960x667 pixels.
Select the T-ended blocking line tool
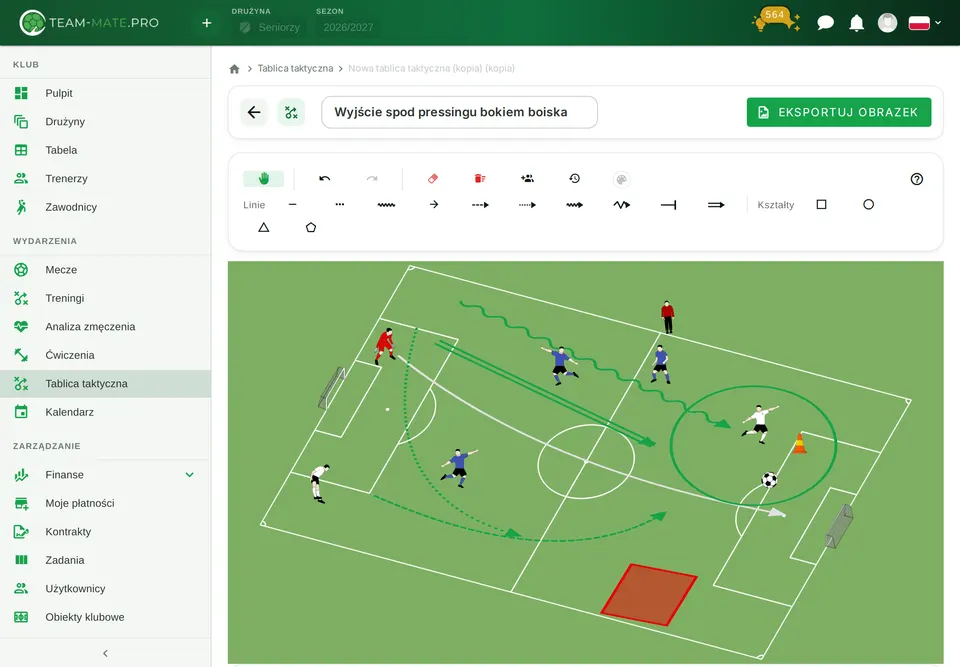669,205
